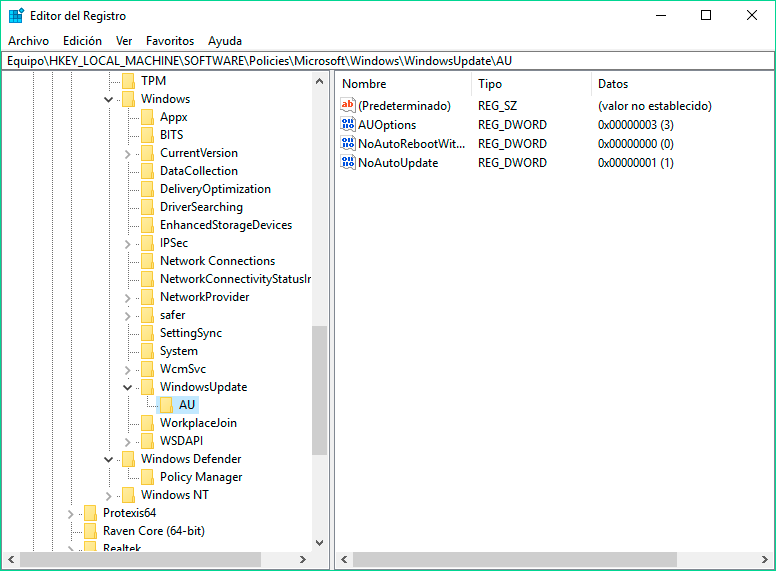Image resolution: width=776 pixels, height=571 pixels.
Task: Click the (Predeterminado) string value icon
Action: pyautogui.click(x=348, y=105)
